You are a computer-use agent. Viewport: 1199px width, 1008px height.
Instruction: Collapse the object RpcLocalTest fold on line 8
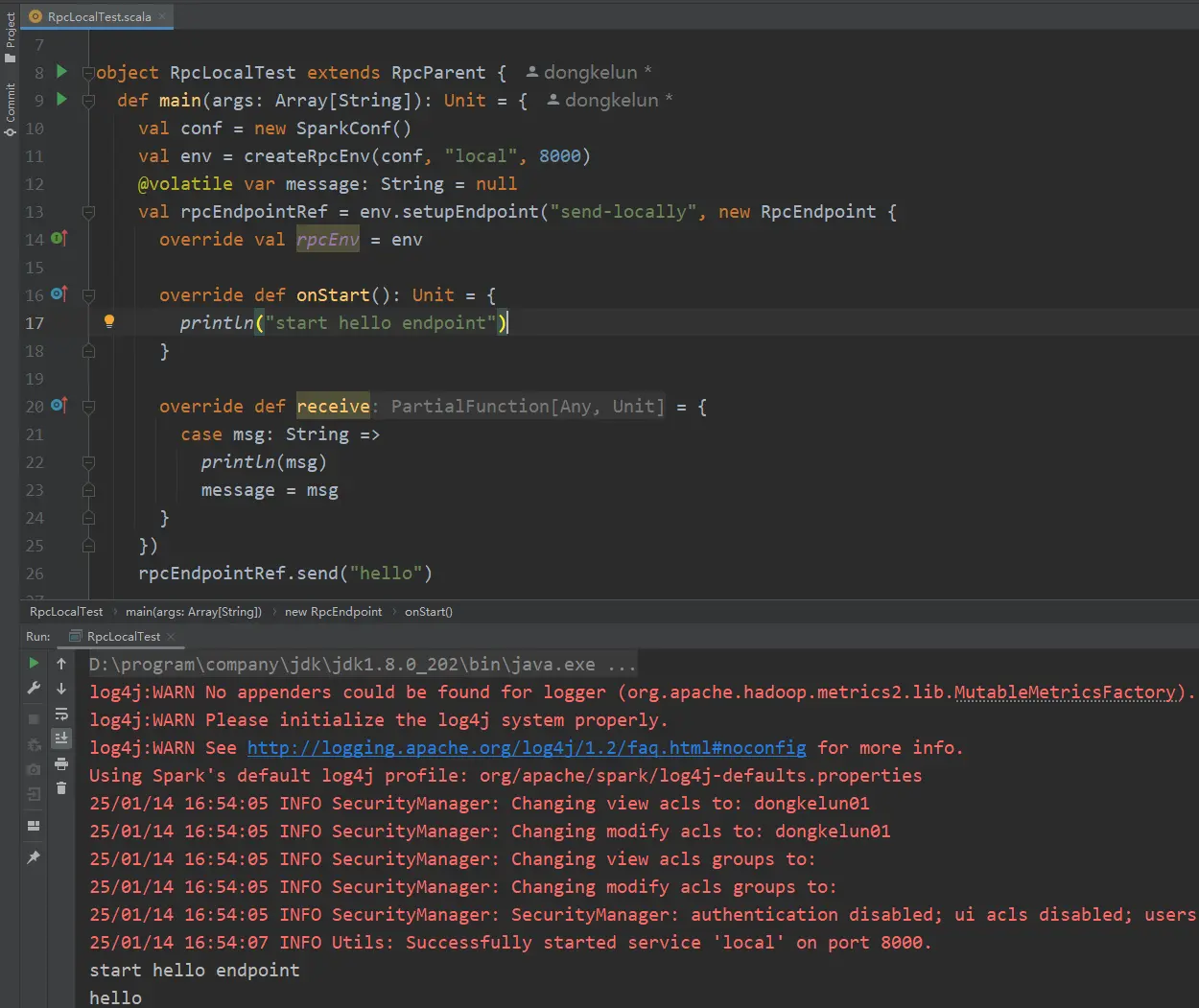pos(88,73)
